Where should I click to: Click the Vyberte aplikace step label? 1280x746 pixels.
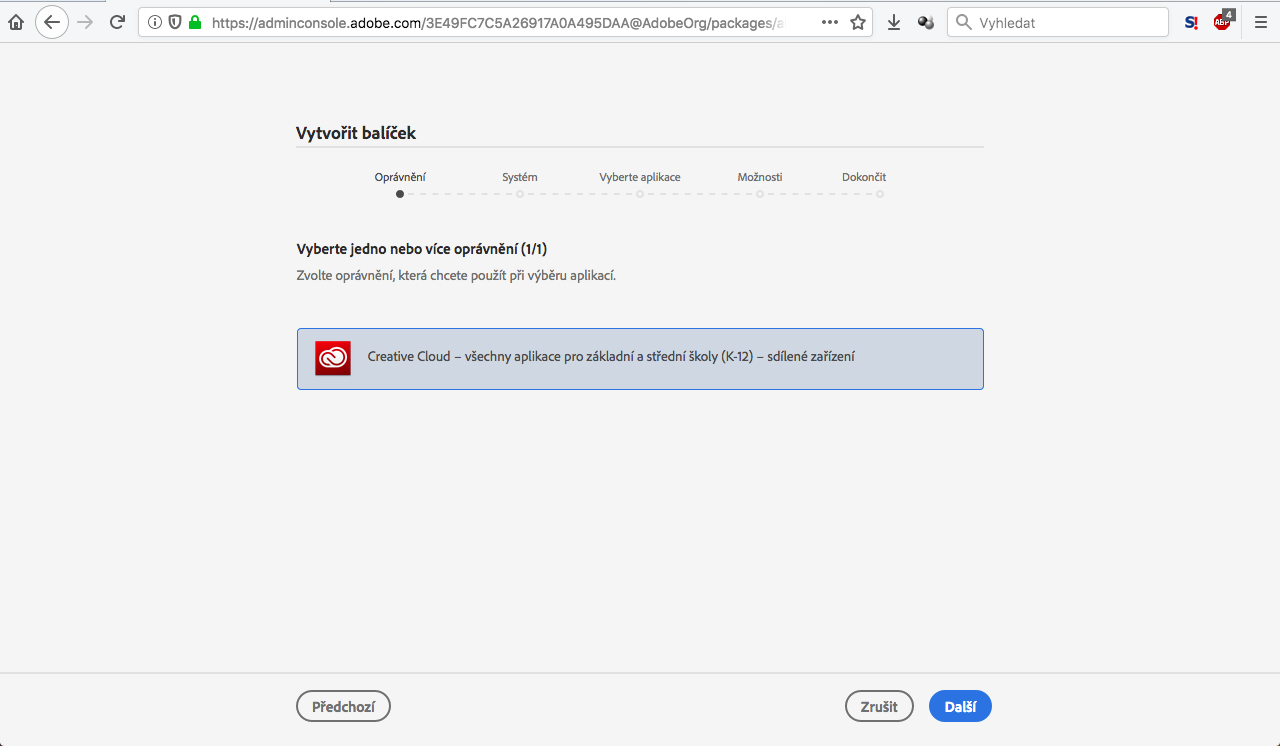pos(640,177)
